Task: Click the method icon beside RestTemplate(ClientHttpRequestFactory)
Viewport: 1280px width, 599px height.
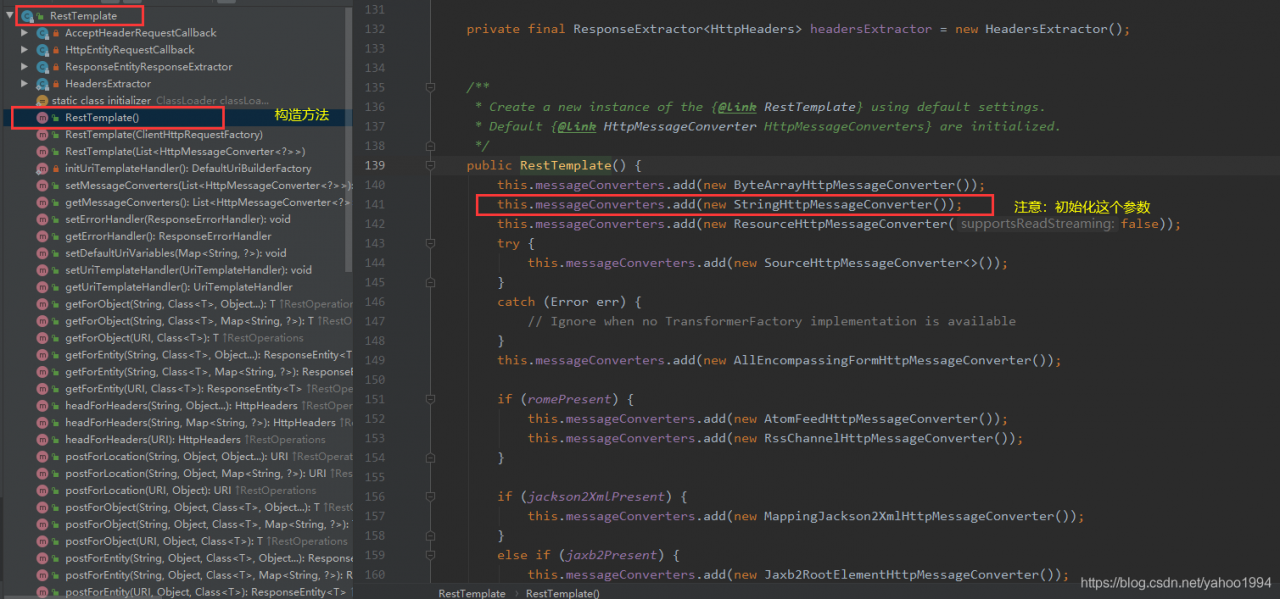Action: [x=42, y=135]
